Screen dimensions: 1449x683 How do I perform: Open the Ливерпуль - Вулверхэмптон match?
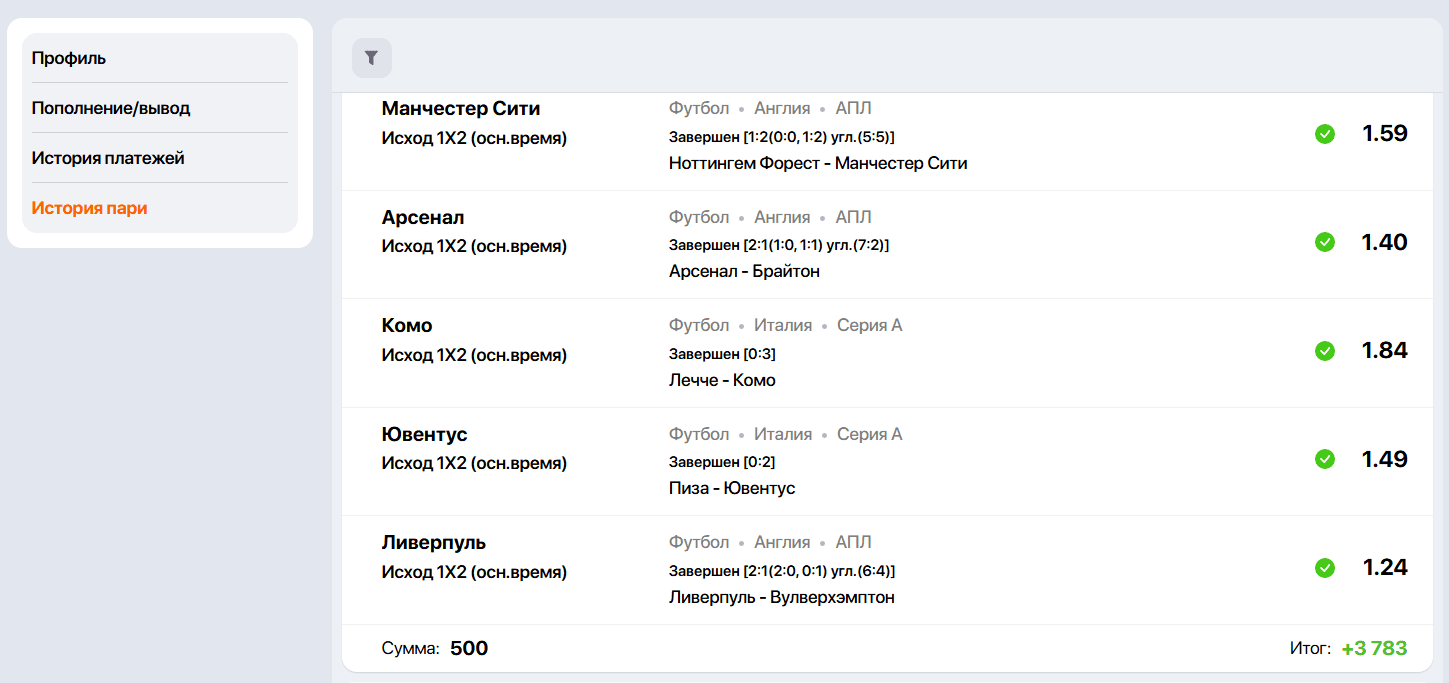(x=781, y=597)
